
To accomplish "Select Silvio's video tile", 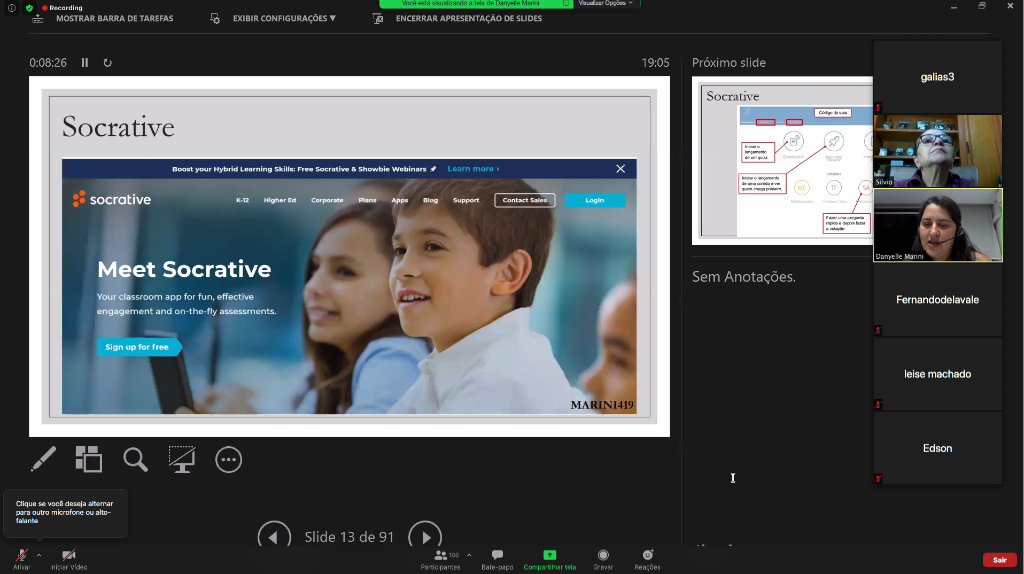I will click(938, 151).
